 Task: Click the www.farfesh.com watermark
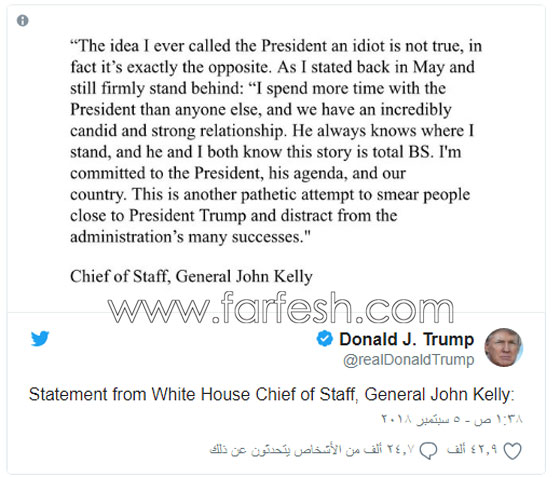[281, 308]
